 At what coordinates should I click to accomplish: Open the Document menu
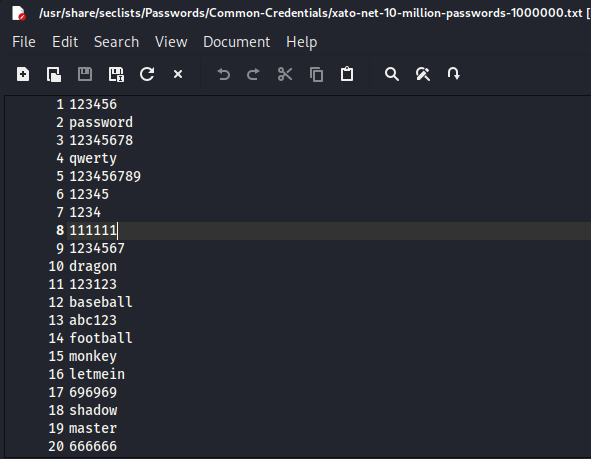236,42
